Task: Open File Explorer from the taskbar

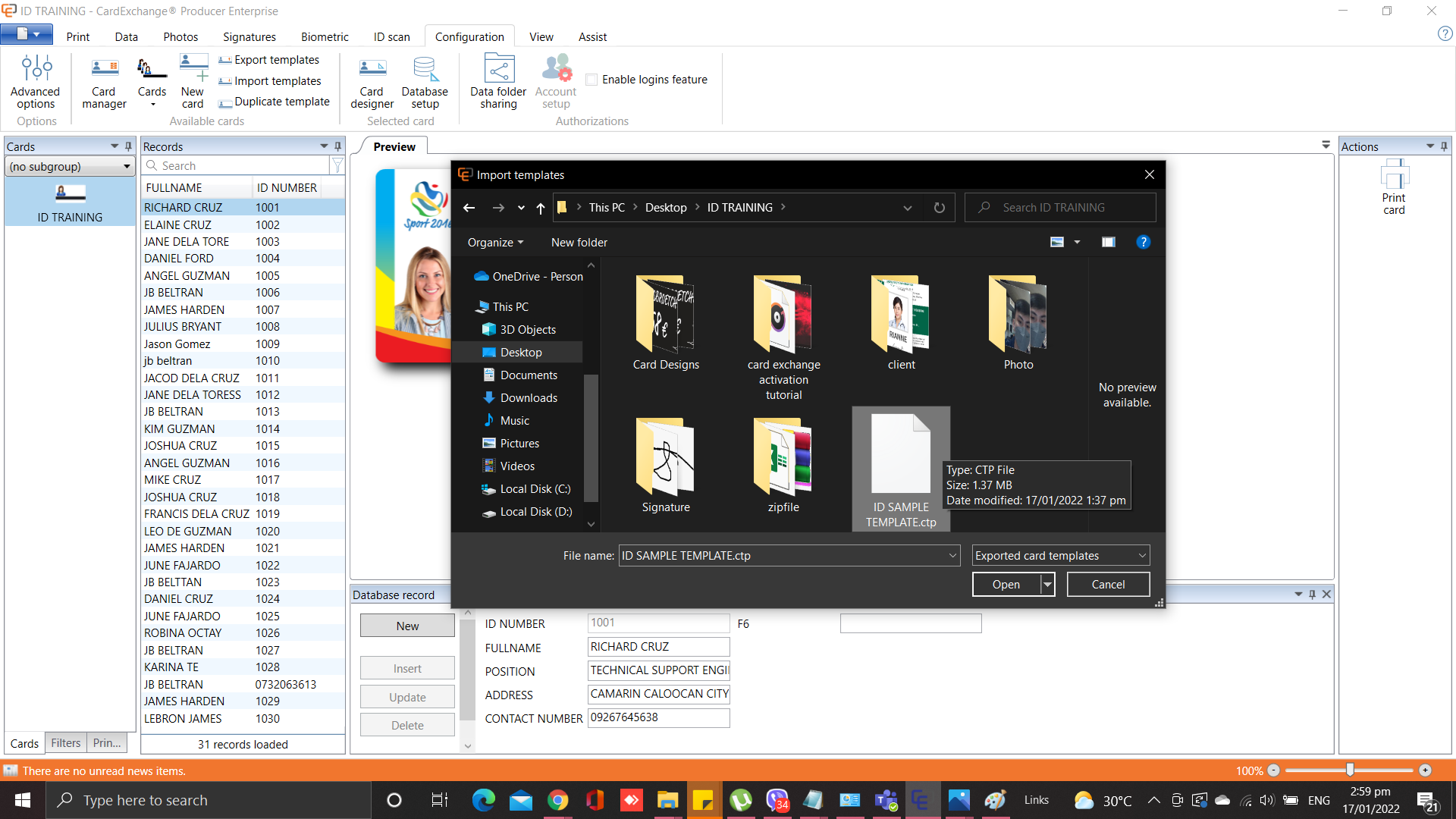Action: click(667, 800)
